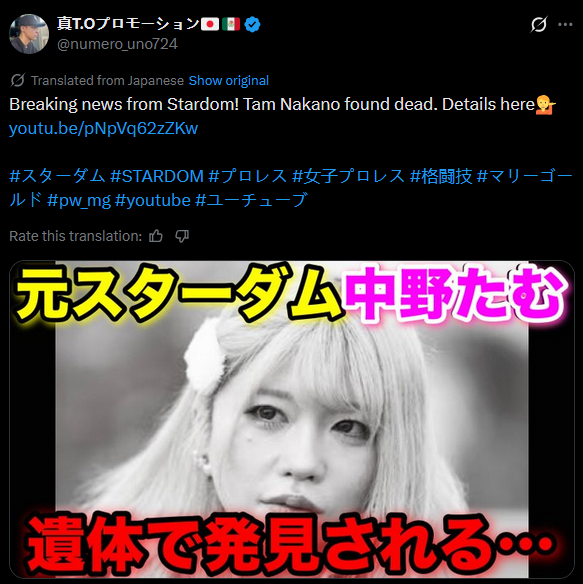Open the #ユーチューブ hashtag
This screenshot has width=583, height=584.
(251, 201)
